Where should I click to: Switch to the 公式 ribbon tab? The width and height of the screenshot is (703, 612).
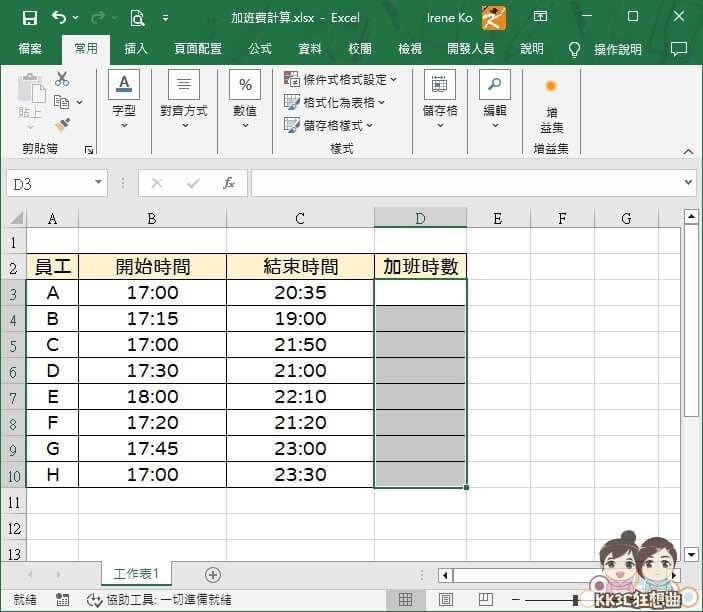pos(260,48)
